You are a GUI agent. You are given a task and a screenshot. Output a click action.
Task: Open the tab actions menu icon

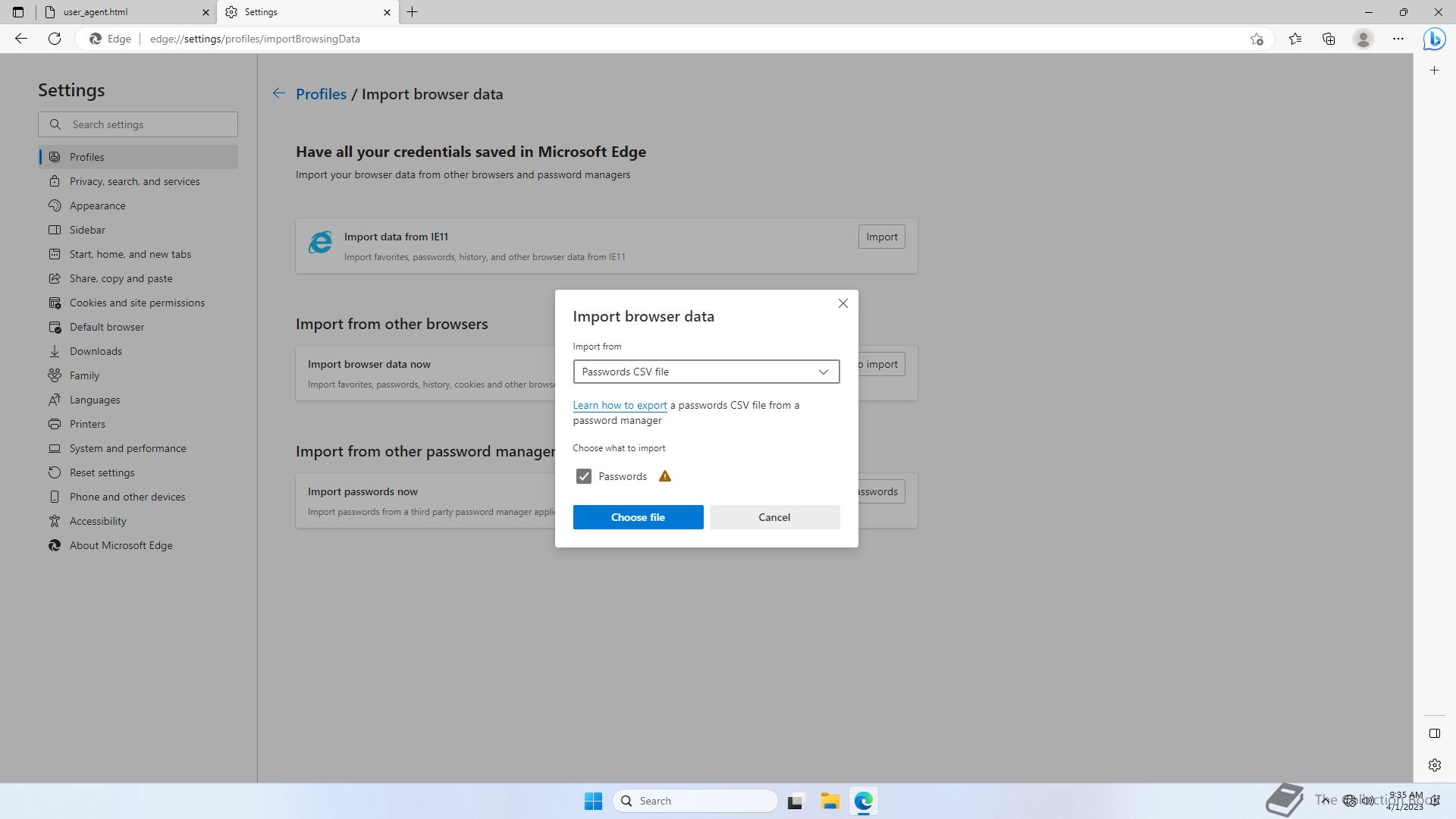[x=18, y=12]
